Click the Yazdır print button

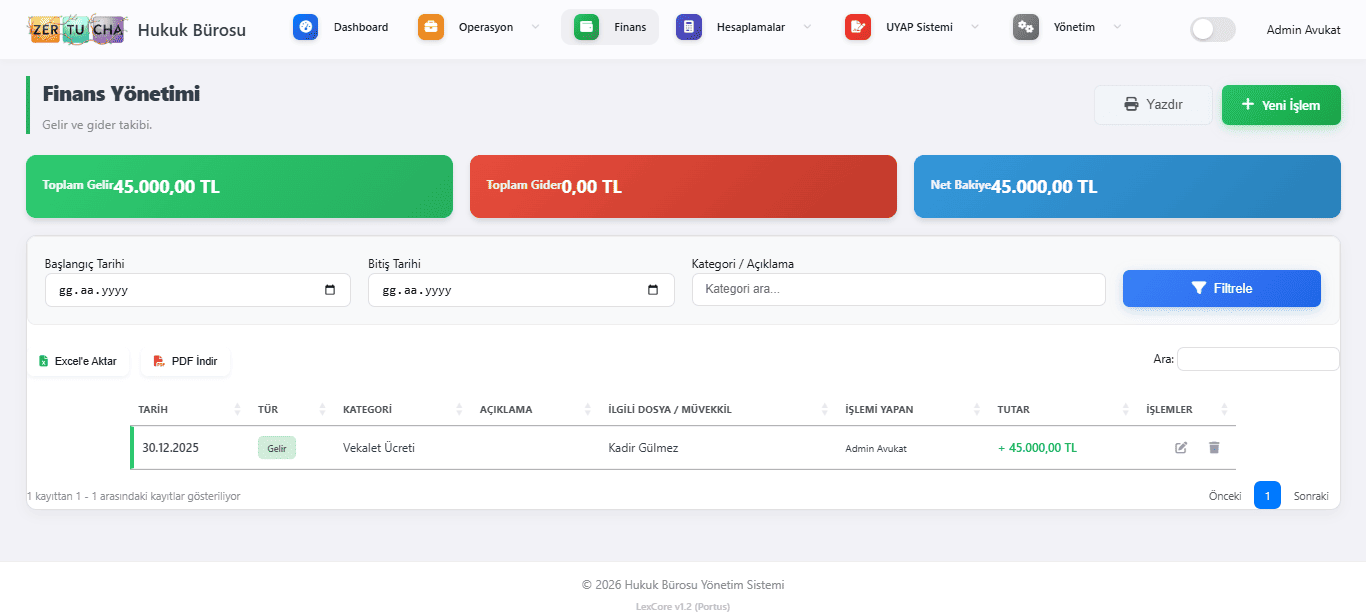pyautogui.click(x=1153, y=105)
